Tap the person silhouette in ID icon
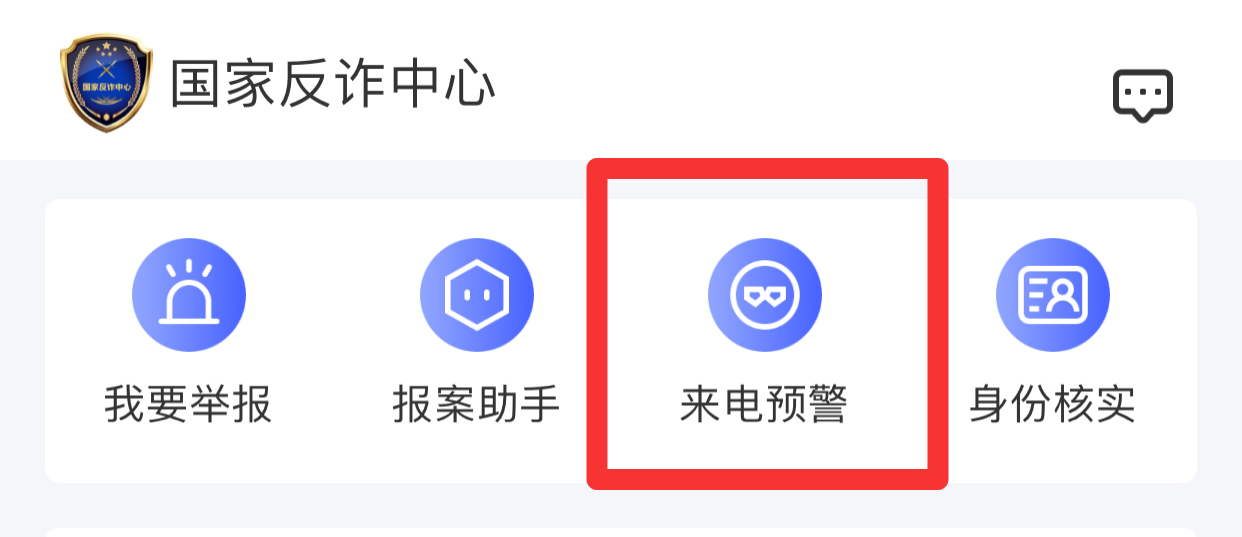 [1068, 294]
